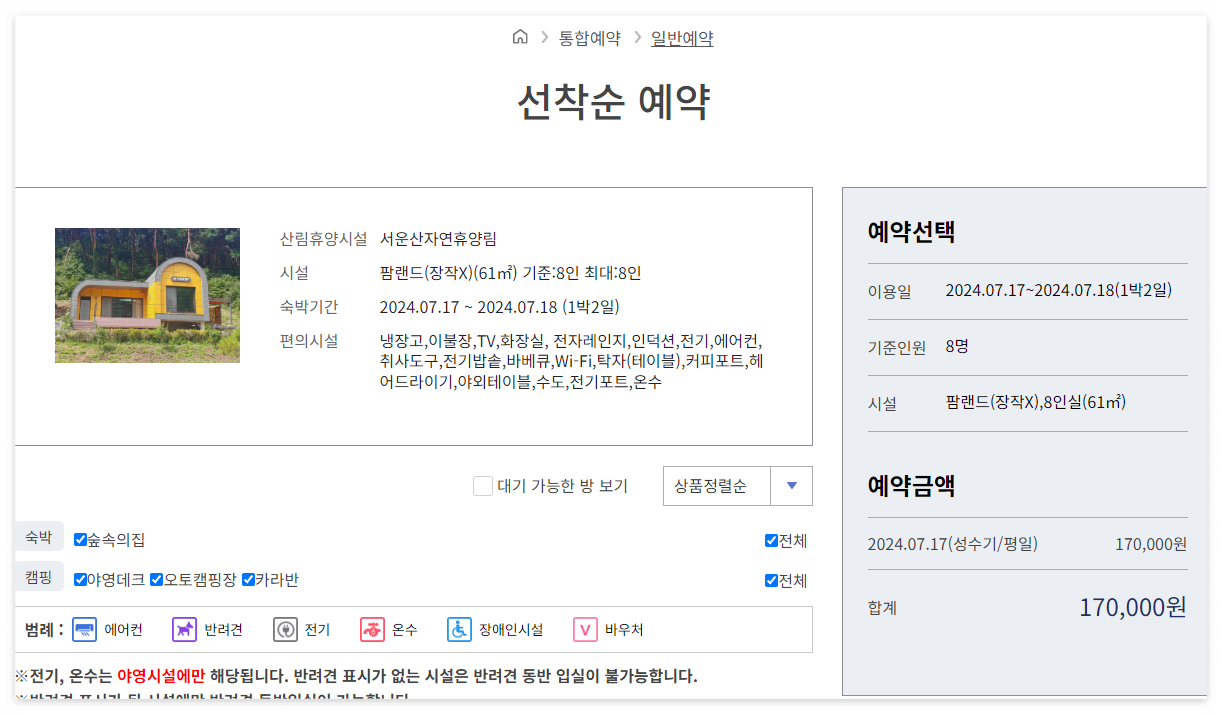
Task: Click the yellow cabin facility photo
Action: [147, 295]
